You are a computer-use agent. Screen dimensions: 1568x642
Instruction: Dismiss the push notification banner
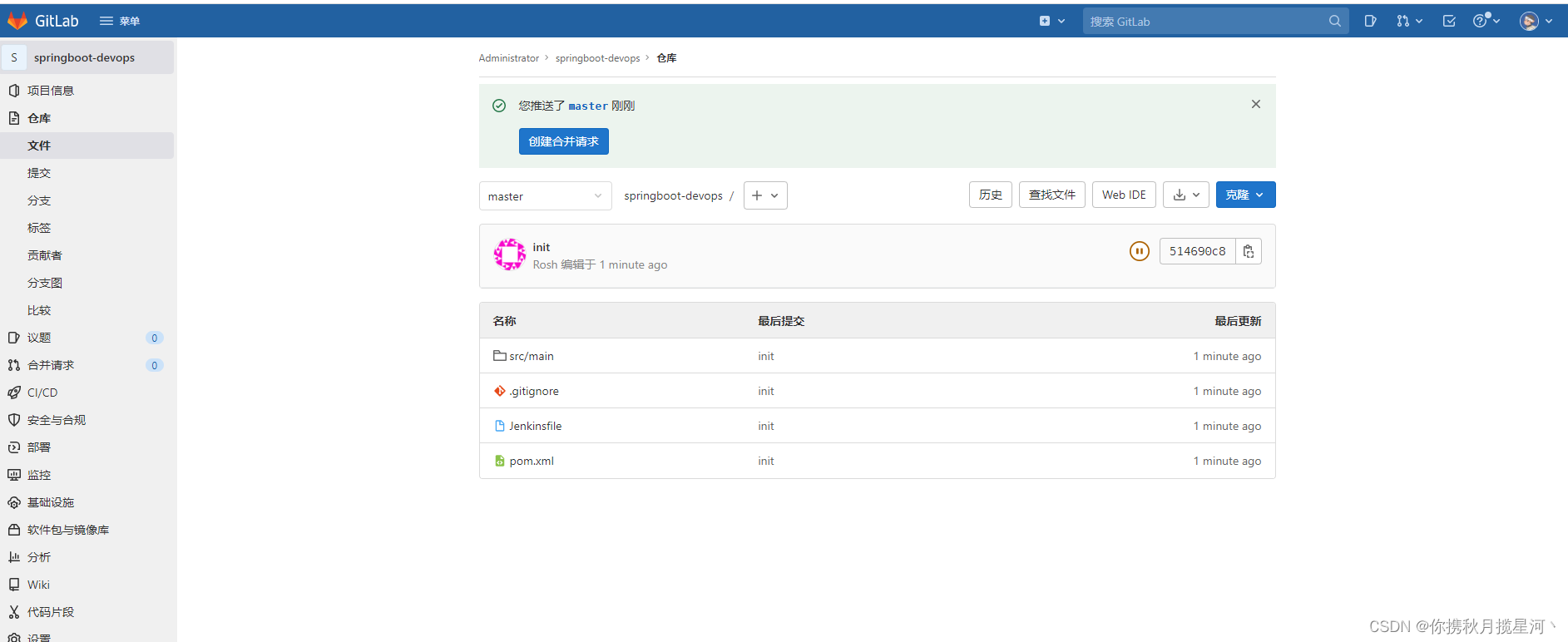tap(1256, 104)
